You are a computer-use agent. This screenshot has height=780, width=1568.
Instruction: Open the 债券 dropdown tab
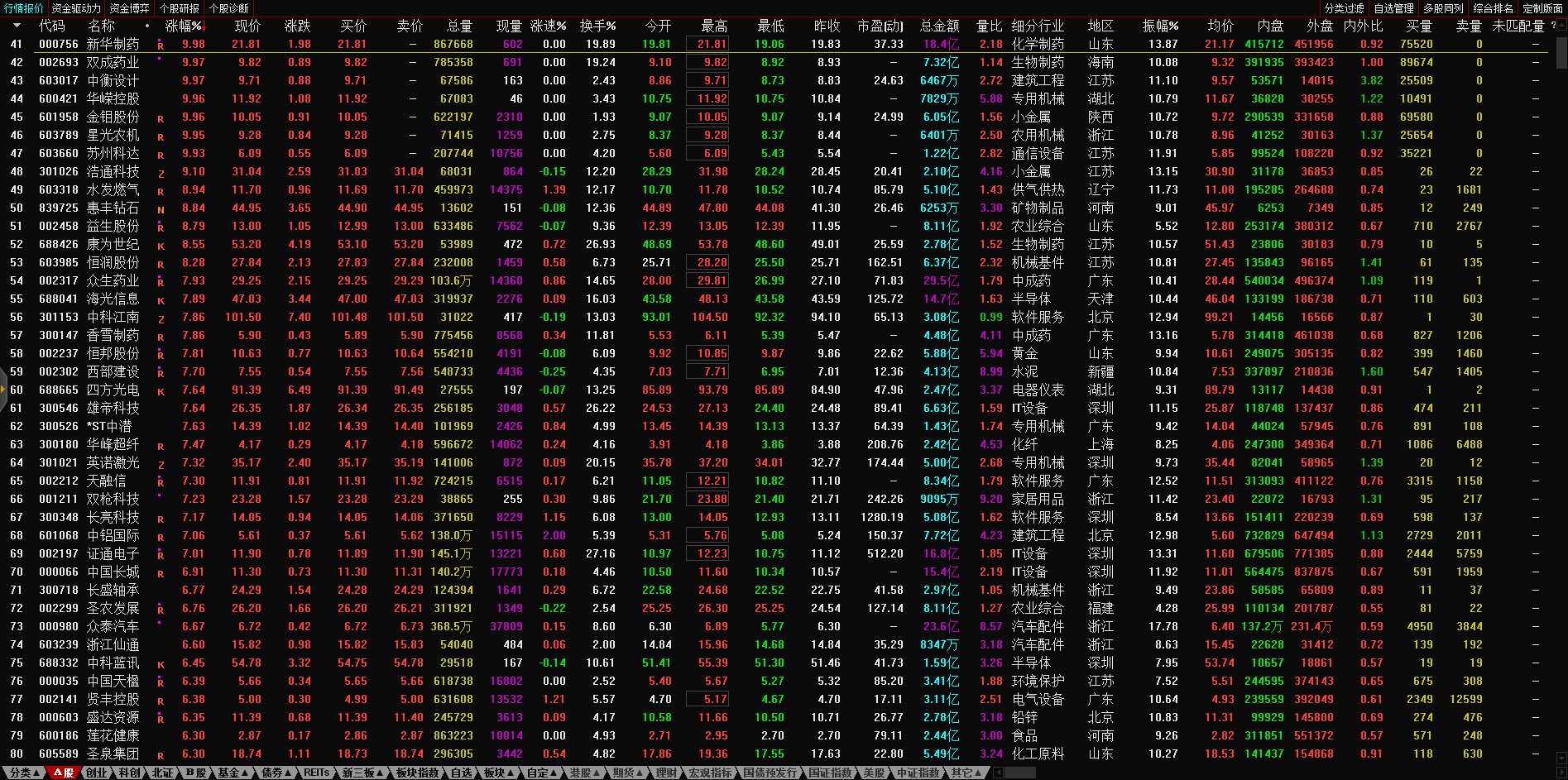coord(276,773)
